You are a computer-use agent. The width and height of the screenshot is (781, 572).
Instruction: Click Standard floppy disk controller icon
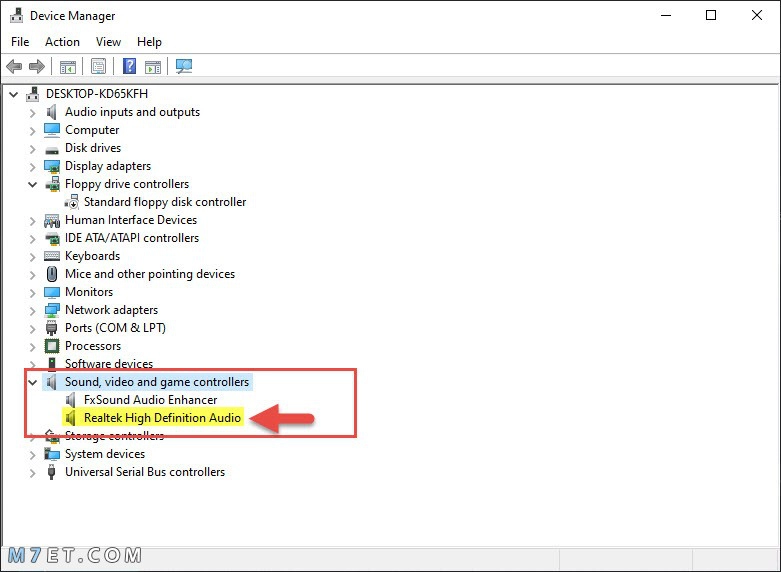click(x=72, y=202)
